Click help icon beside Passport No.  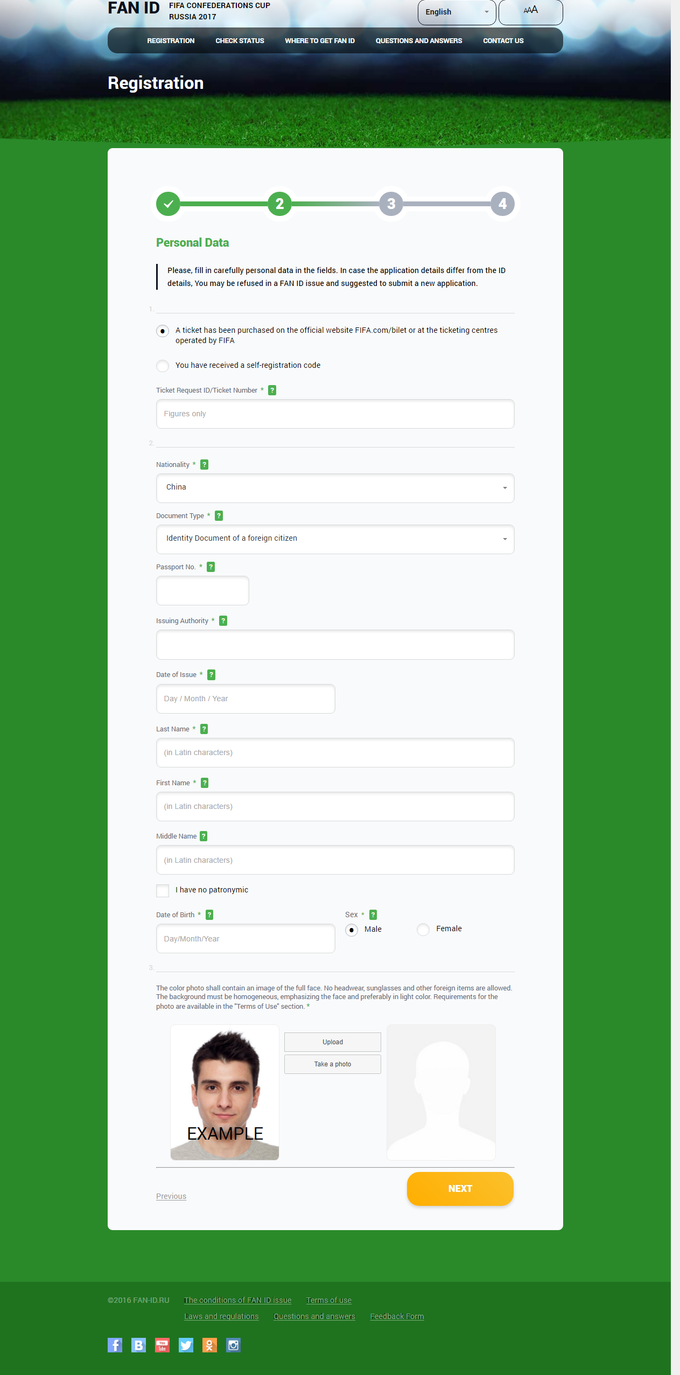point(211,567)
